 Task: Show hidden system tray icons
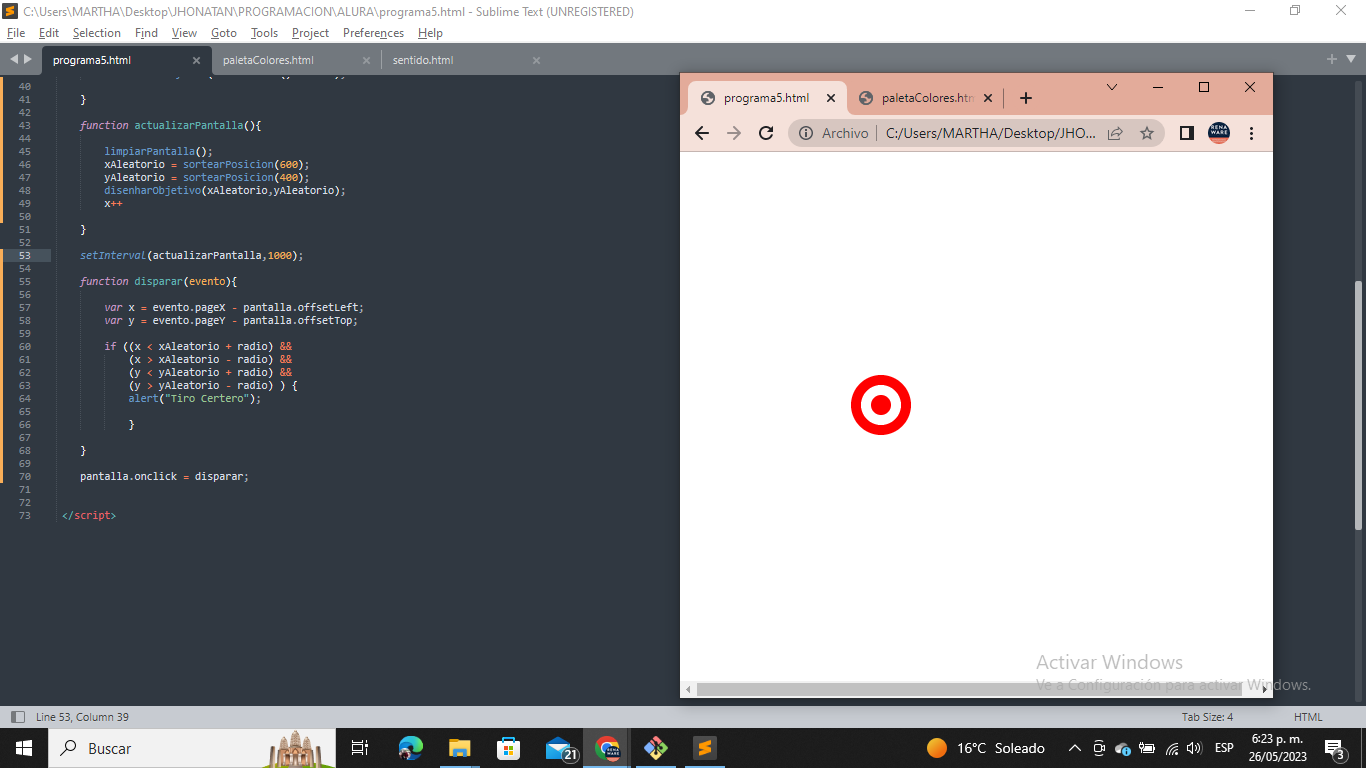[x=1075, y=748]
